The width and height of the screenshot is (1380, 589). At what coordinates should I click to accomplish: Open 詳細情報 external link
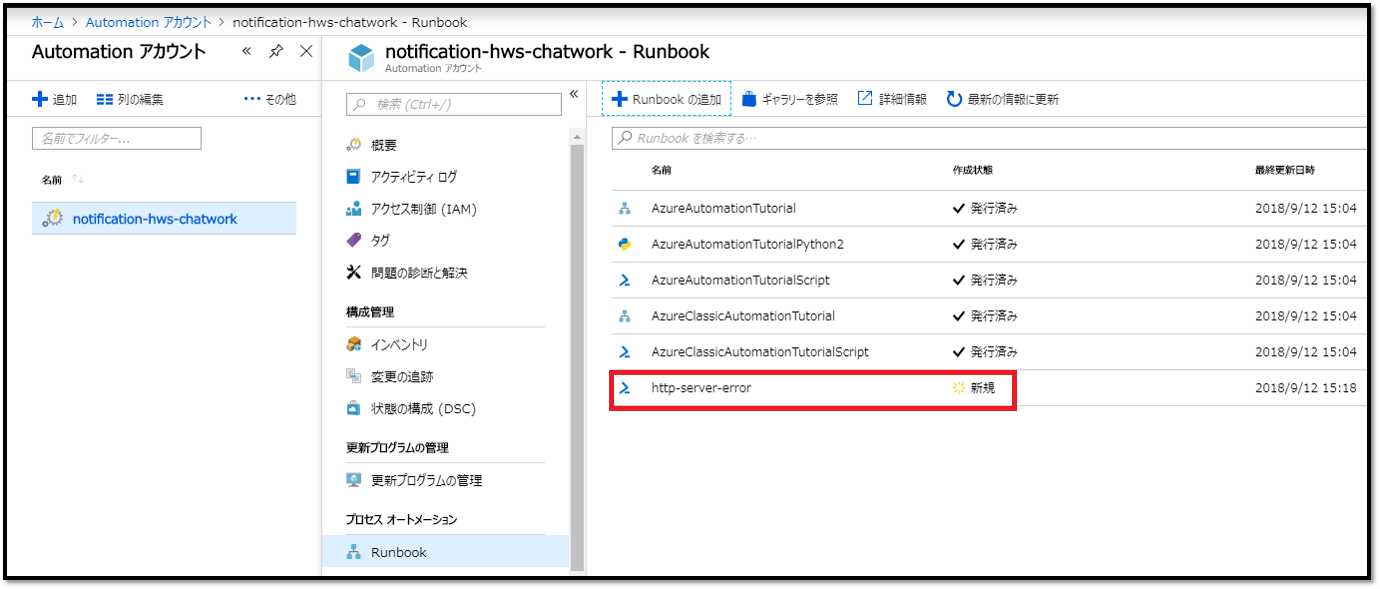click(x=892, y=99)
